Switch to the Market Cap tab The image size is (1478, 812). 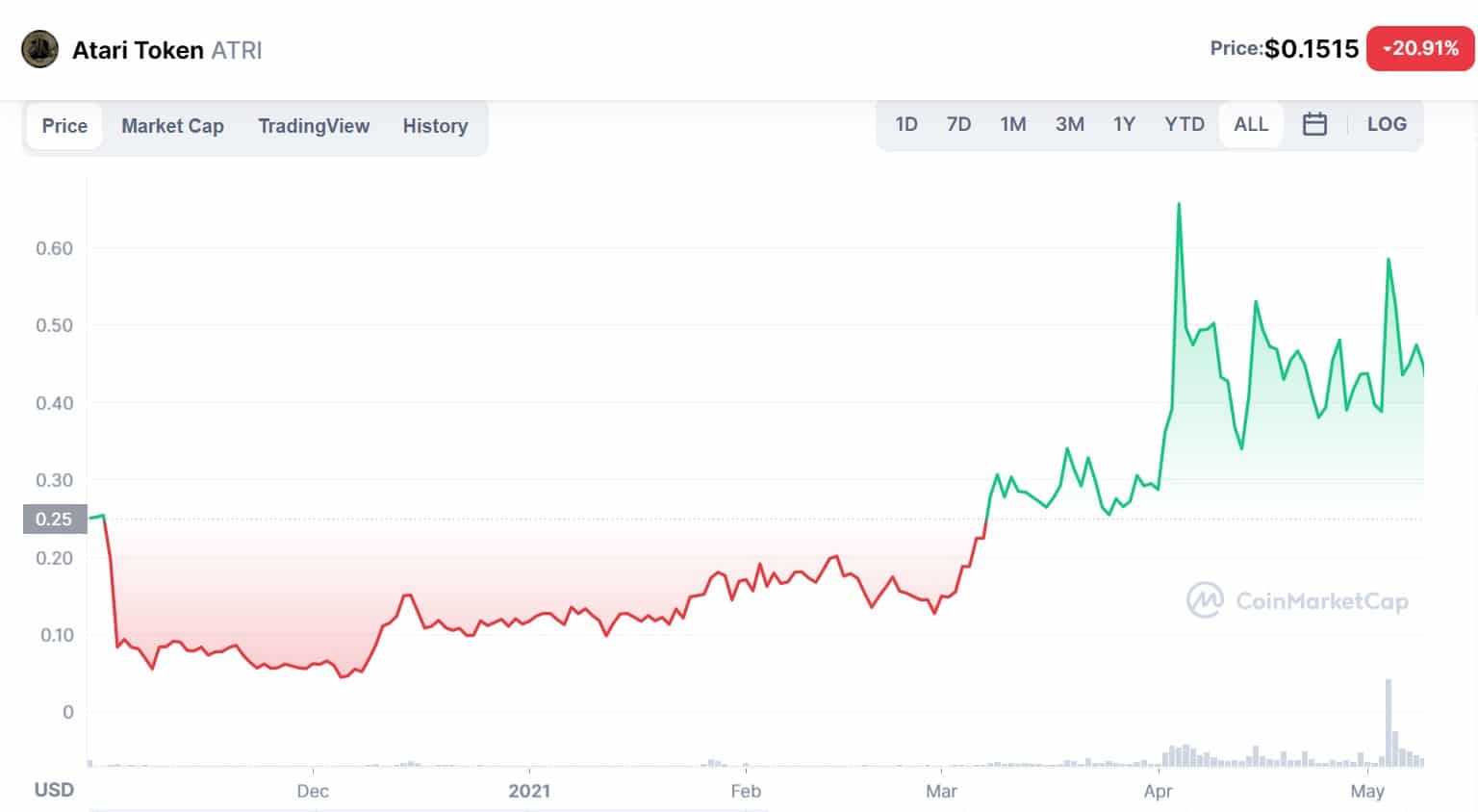pos(172,126)
